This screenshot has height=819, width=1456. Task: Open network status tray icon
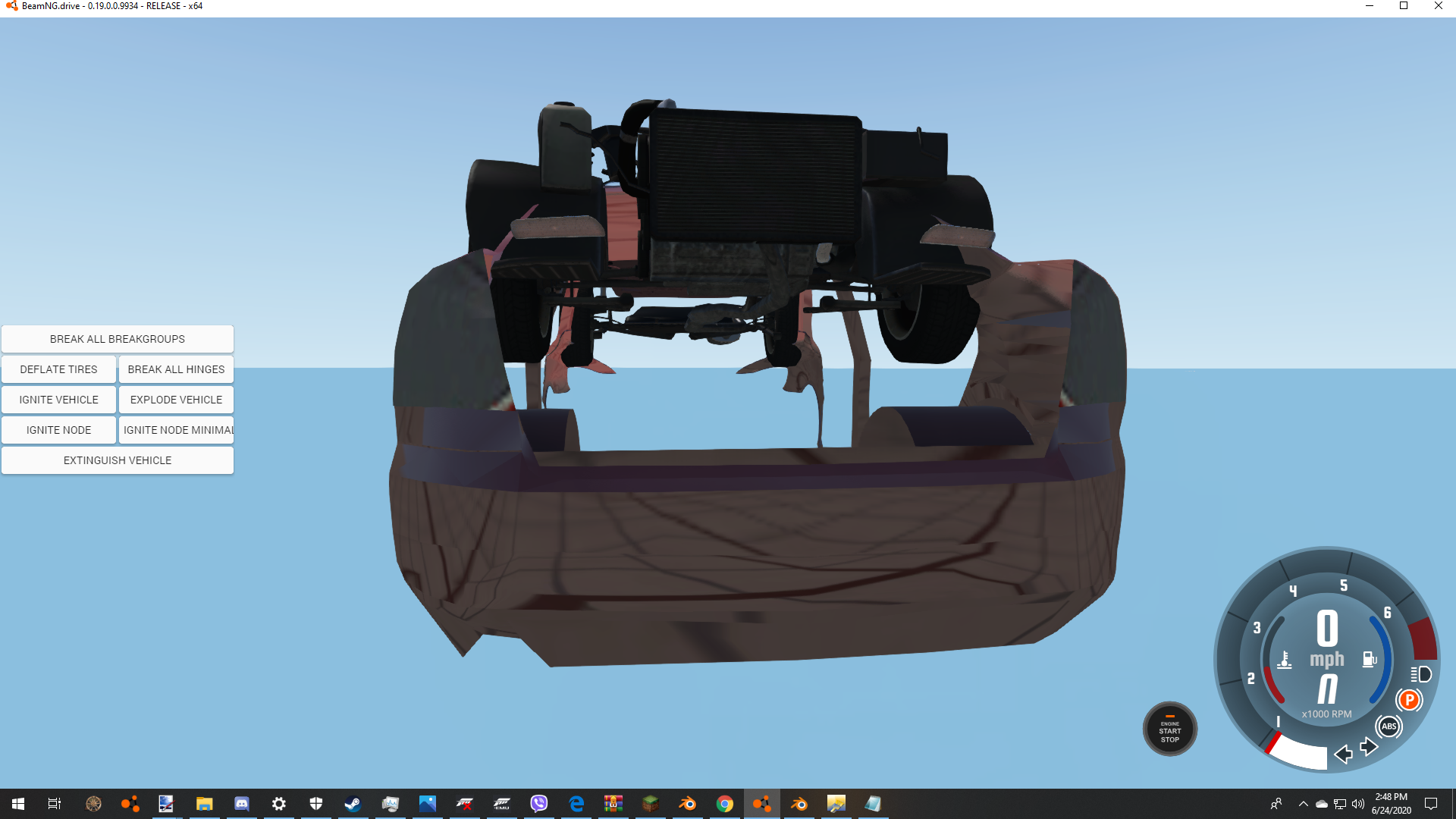tap(1340, 804)
